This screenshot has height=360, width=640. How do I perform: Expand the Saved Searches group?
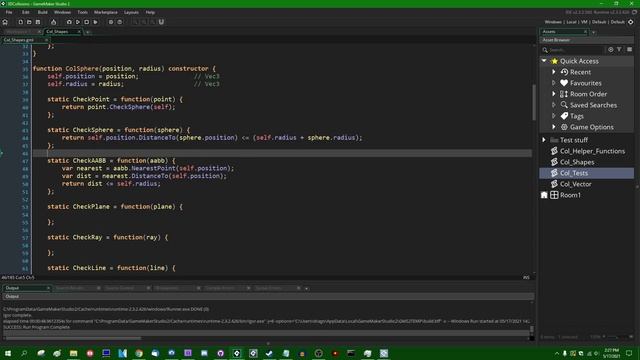tap(554, 105)
